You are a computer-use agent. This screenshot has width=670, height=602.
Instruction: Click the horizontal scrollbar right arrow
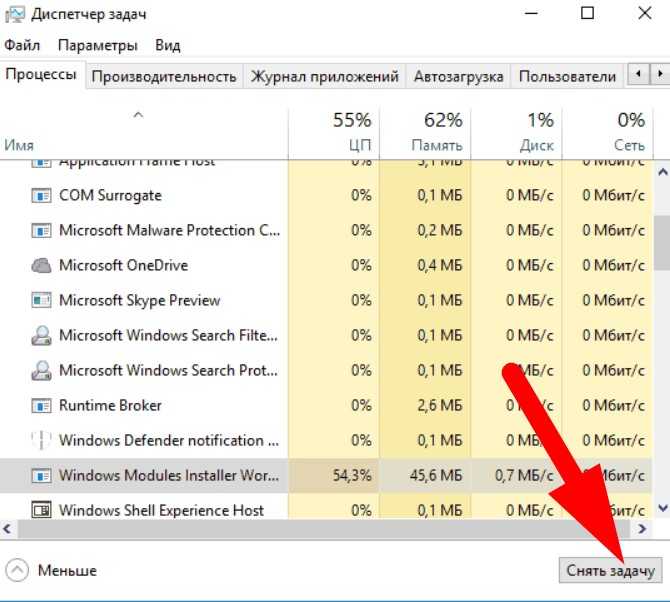pyautogui.click(x=642, y=529)
